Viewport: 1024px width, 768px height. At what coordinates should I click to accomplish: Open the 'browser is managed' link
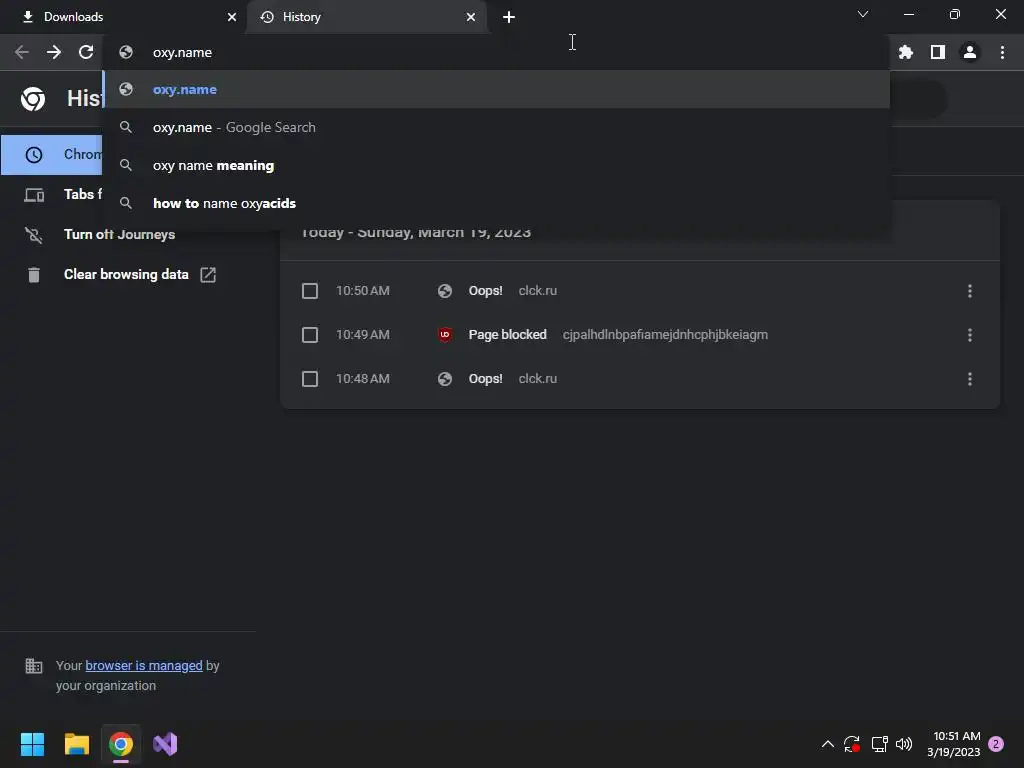pos(144,665)
